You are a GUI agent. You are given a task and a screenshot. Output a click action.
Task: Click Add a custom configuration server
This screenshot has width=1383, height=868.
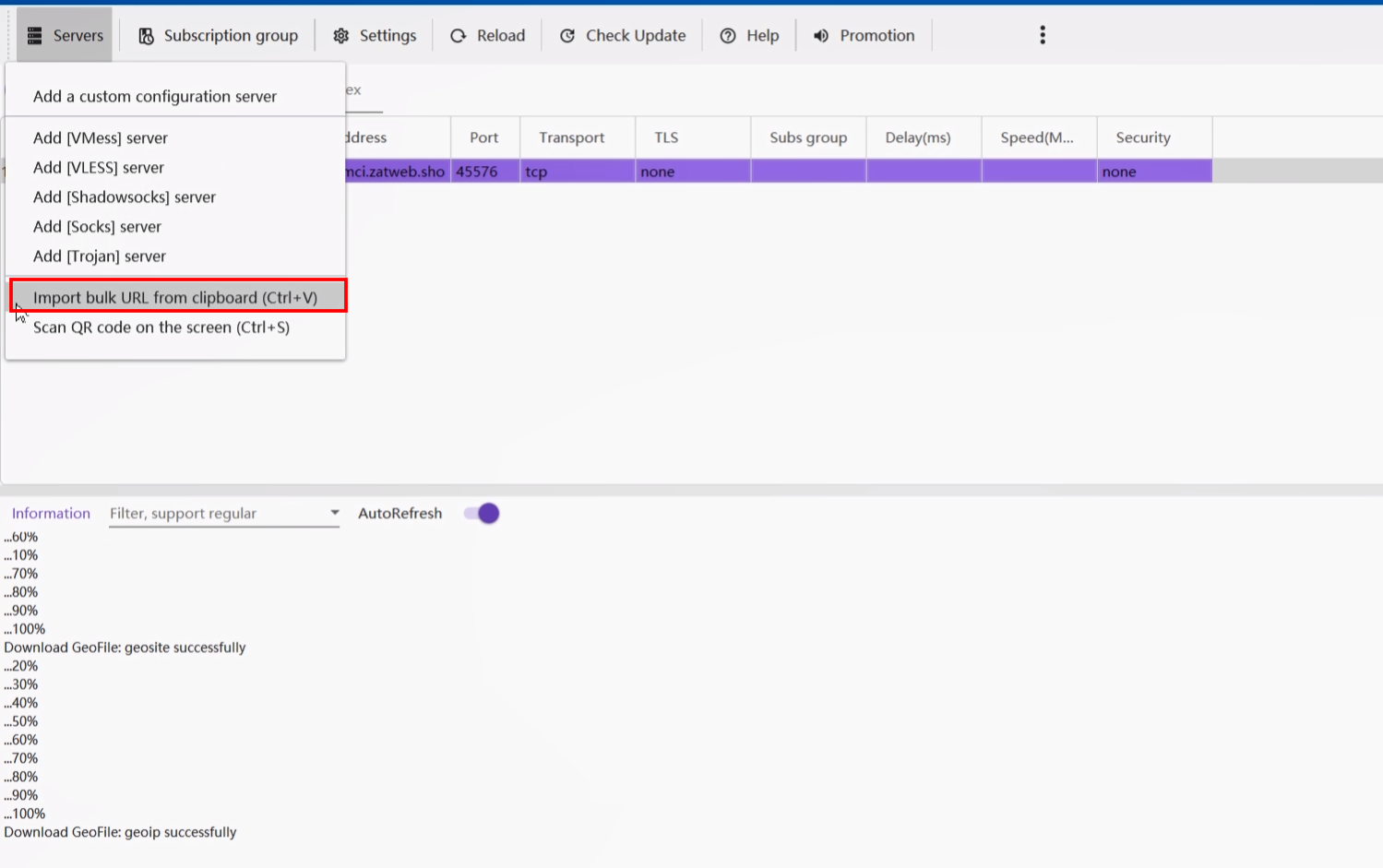155,97
